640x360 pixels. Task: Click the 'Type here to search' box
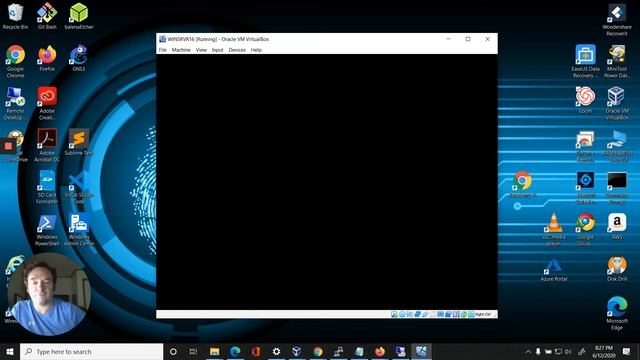pos(91,351)
